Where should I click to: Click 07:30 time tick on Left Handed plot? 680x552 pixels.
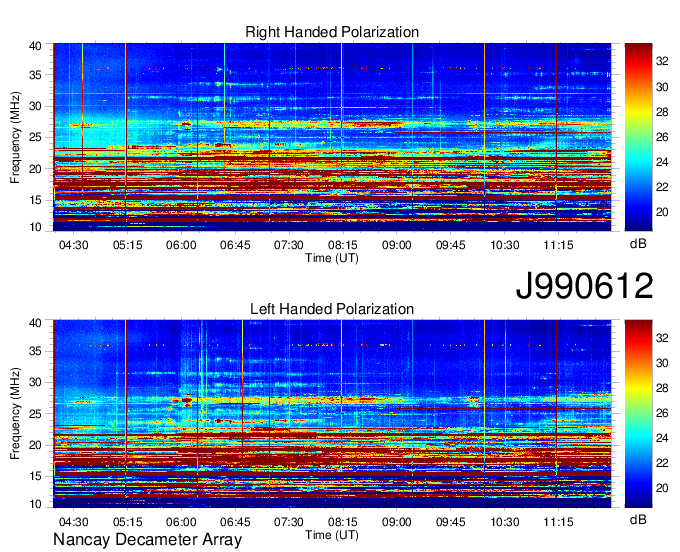coord(289,522)
